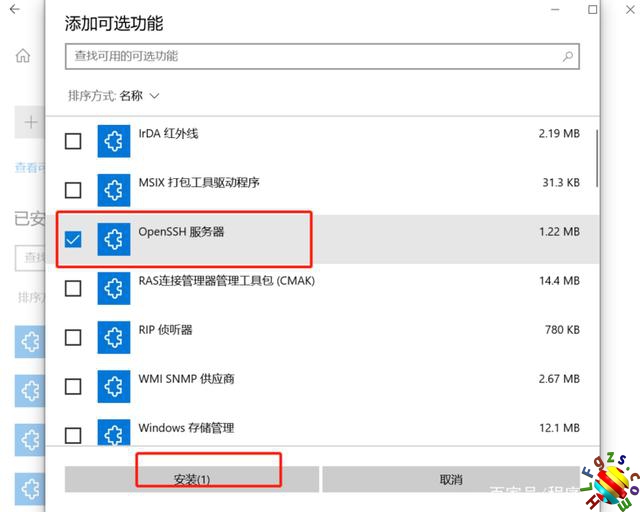Click the 2.67 MB size value
The height and width of the screenshot is (512, 640).
pyautogui.click(x=559, y=379)
